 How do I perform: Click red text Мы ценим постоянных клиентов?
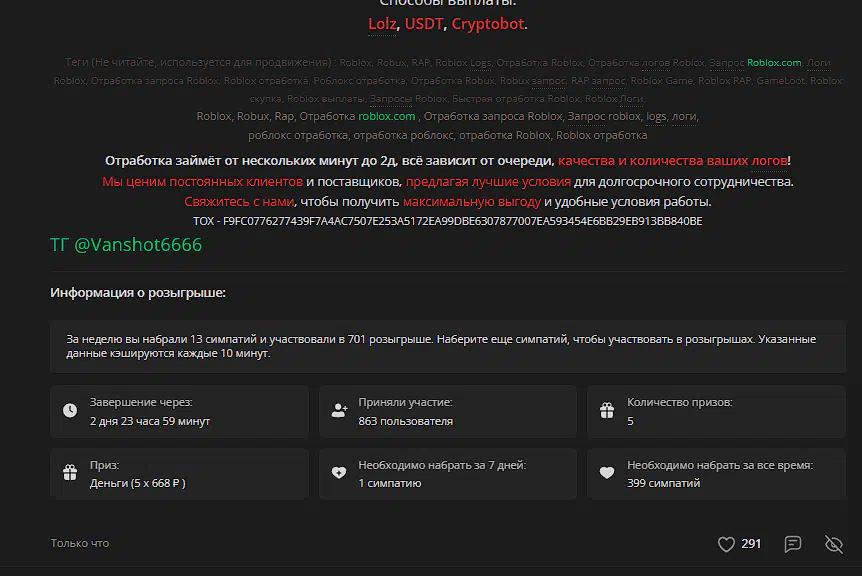202,181
